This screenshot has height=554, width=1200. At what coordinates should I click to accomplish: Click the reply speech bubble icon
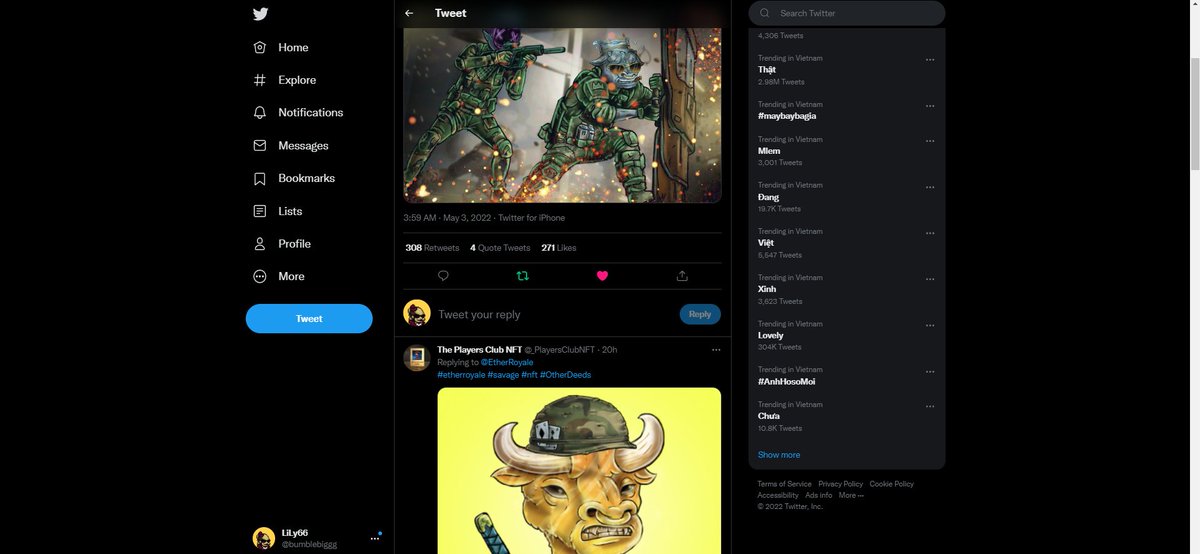point(443,275)
